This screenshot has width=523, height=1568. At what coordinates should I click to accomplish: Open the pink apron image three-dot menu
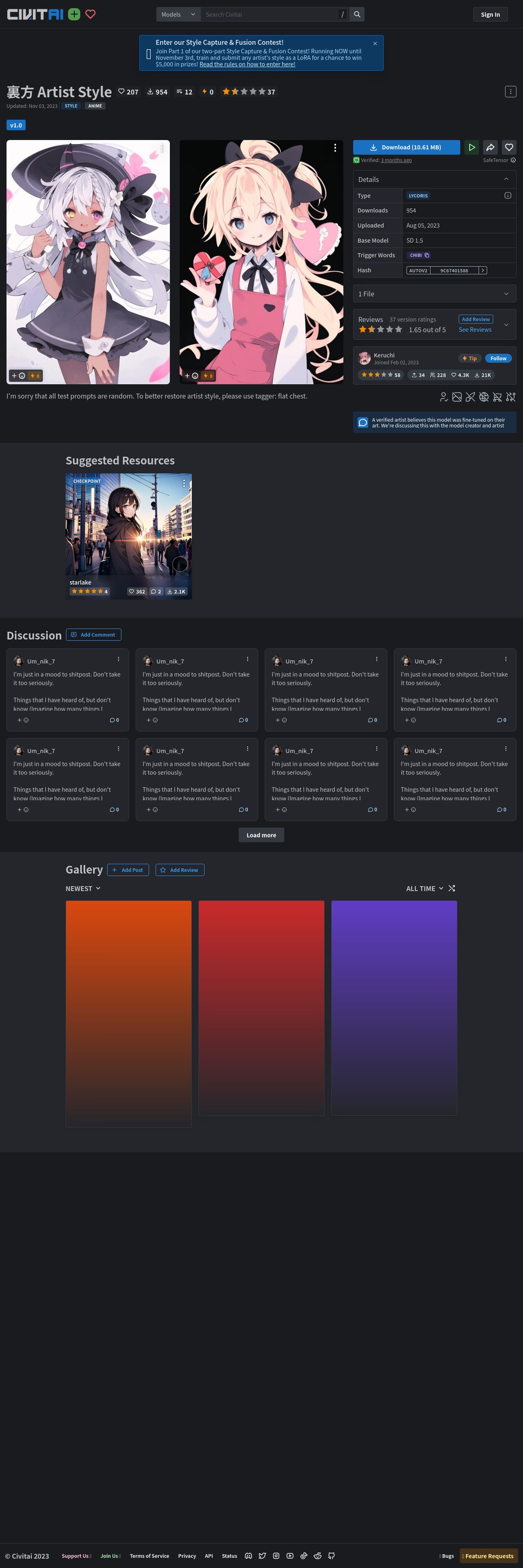coord(335,148)
